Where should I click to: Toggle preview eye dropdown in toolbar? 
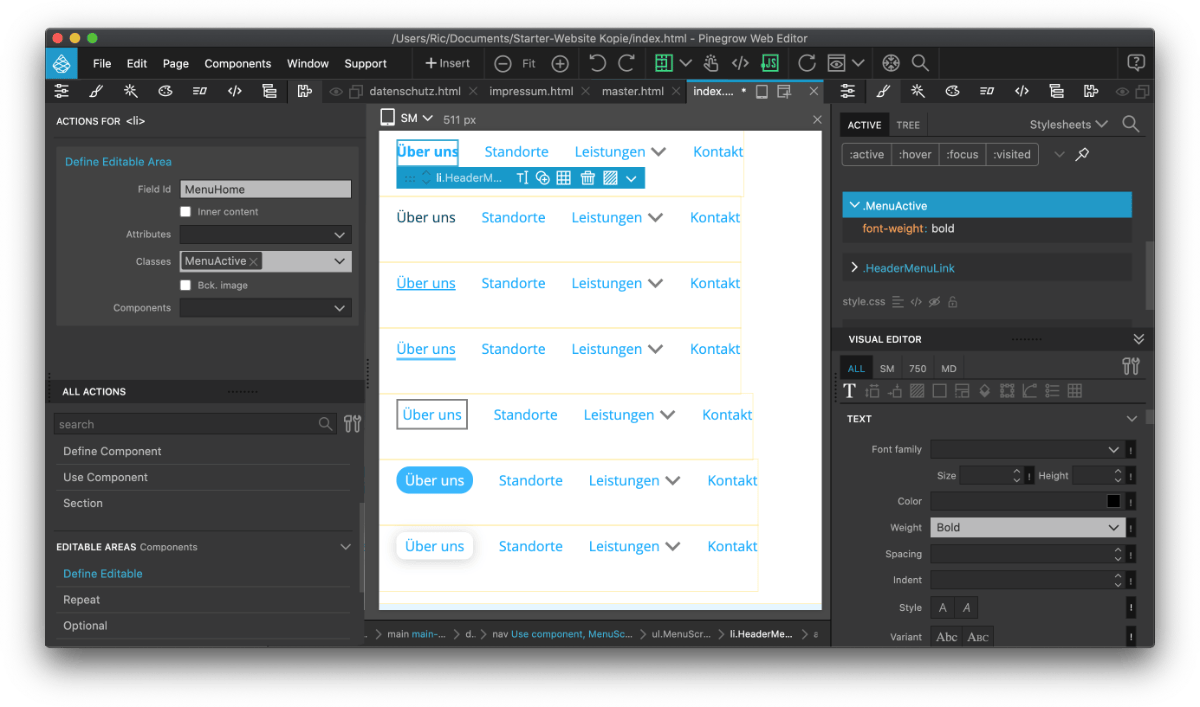coord(845,63)
